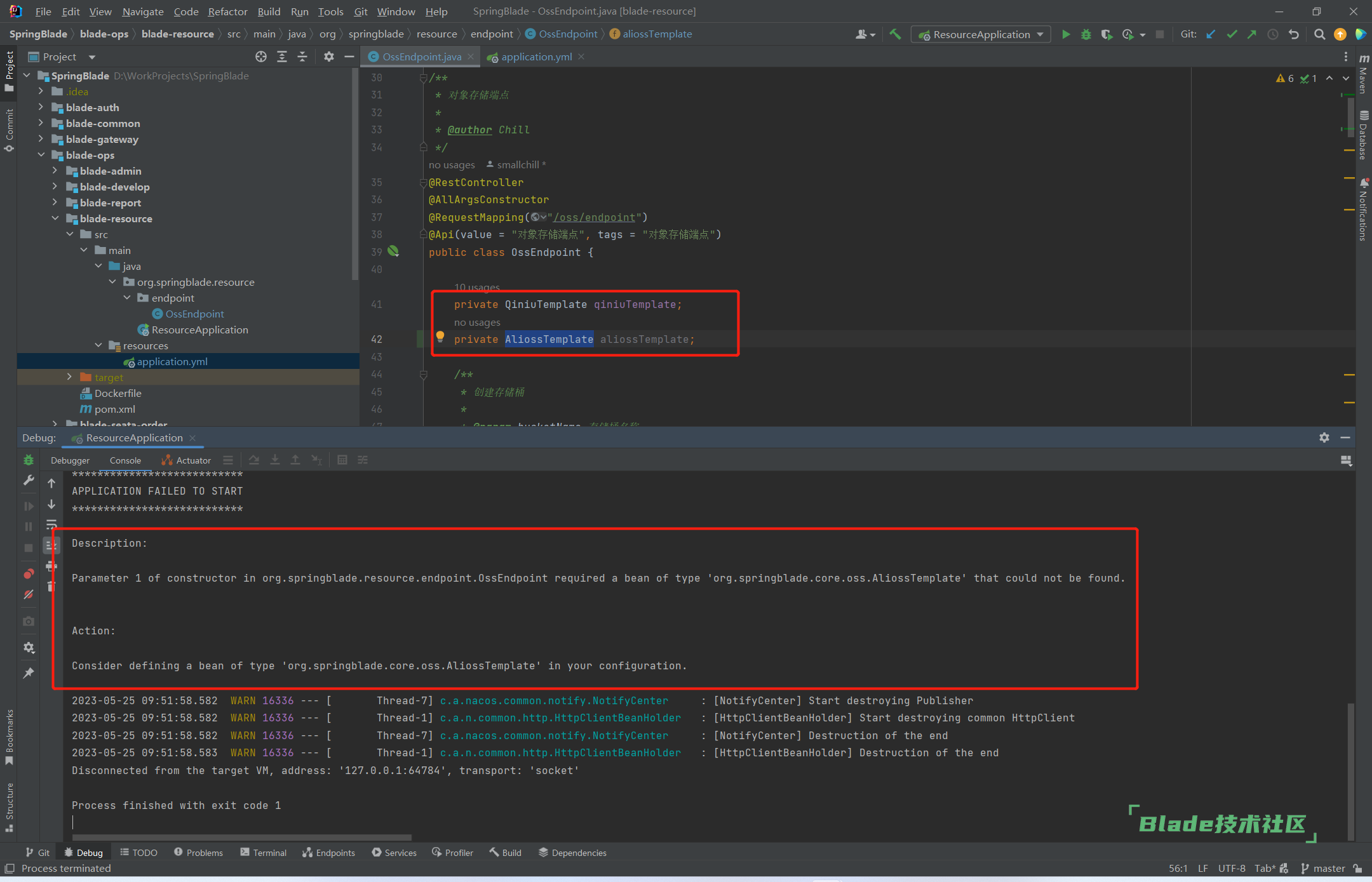
Task: Collapse blade-resource folder
Action: pos(55,218)
